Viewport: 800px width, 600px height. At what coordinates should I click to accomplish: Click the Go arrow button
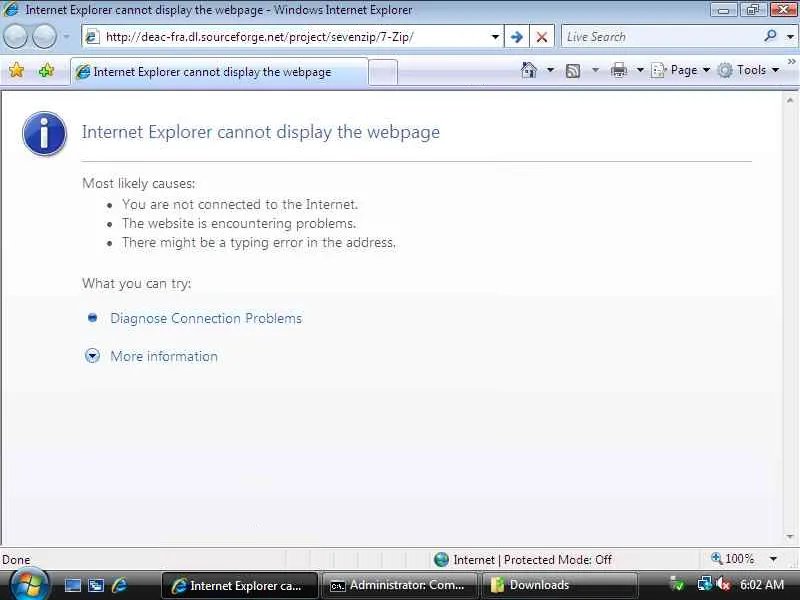click(517, 37)
